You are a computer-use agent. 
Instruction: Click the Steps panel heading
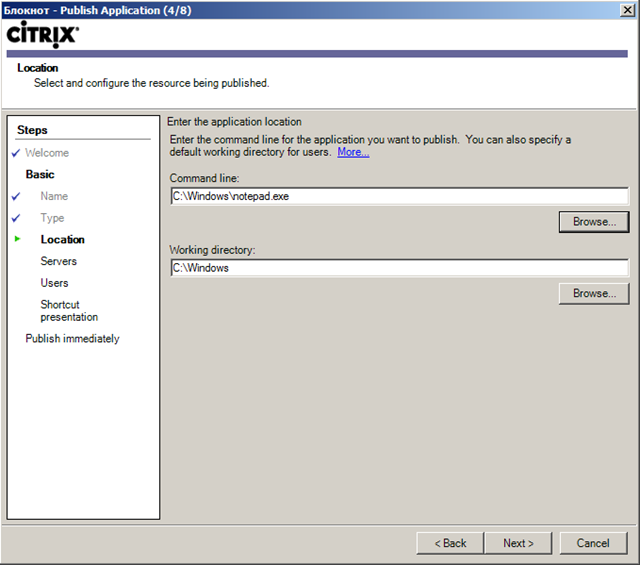pyautogui.click(x=32, y=130)
